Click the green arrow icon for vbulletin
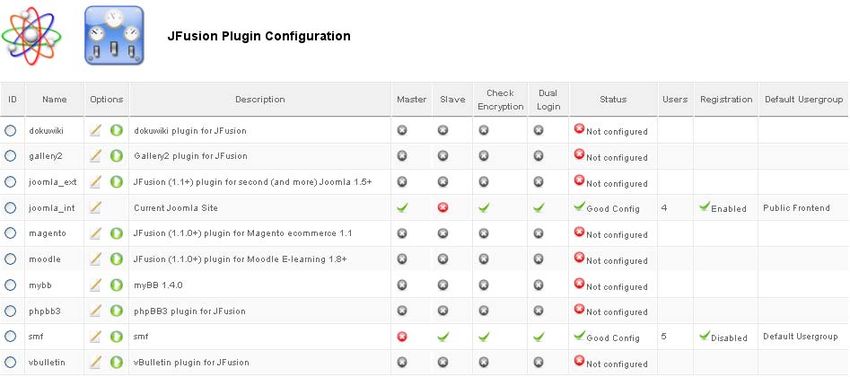 [116, 362]
